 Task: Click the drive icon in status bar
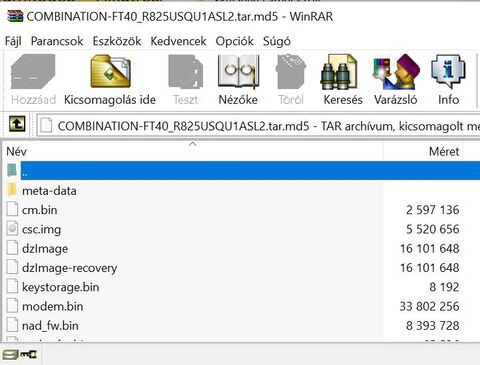[10, 355]
